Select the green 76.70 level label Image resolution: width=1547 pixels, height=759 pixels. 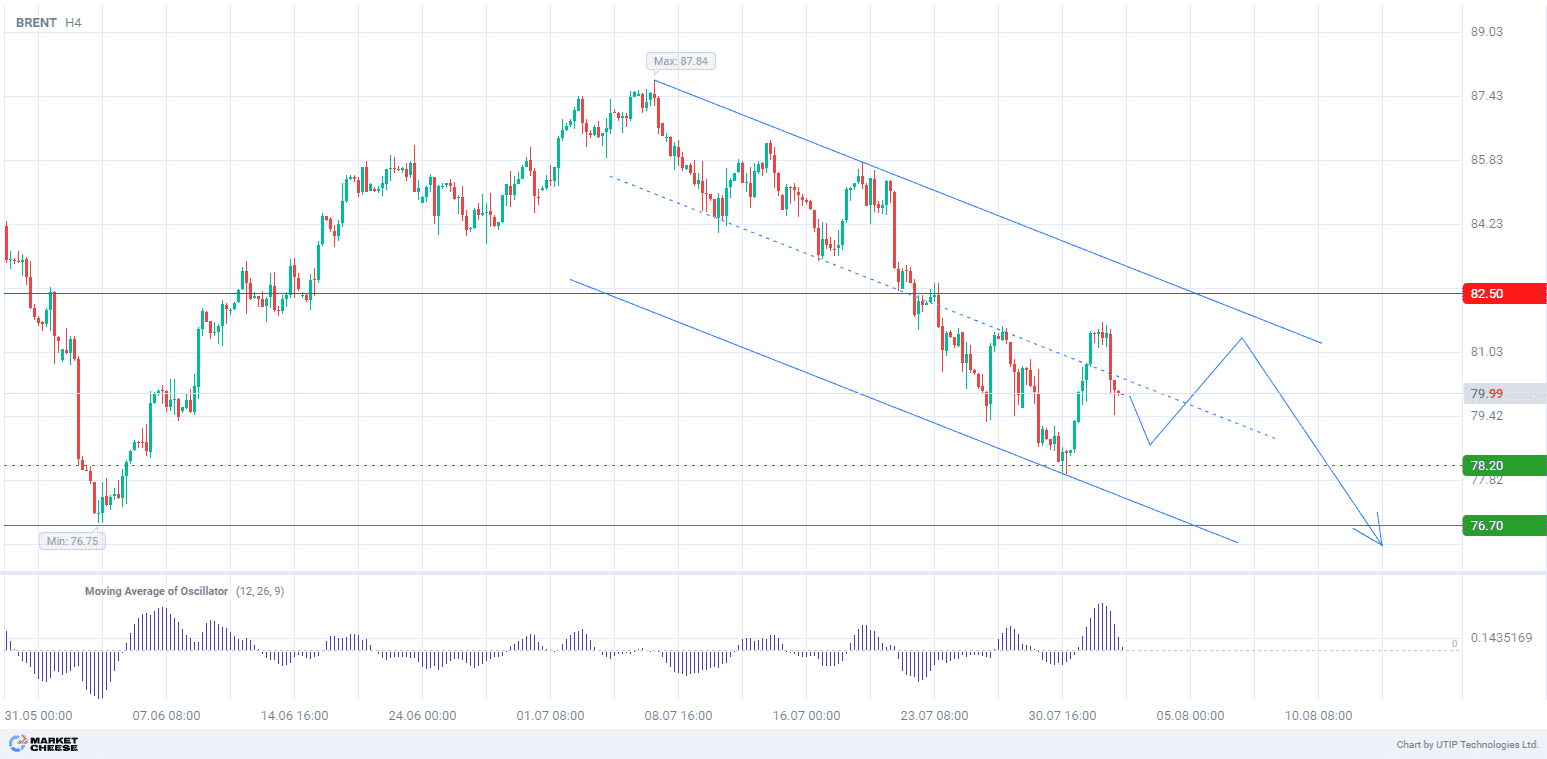[1504, 525]
